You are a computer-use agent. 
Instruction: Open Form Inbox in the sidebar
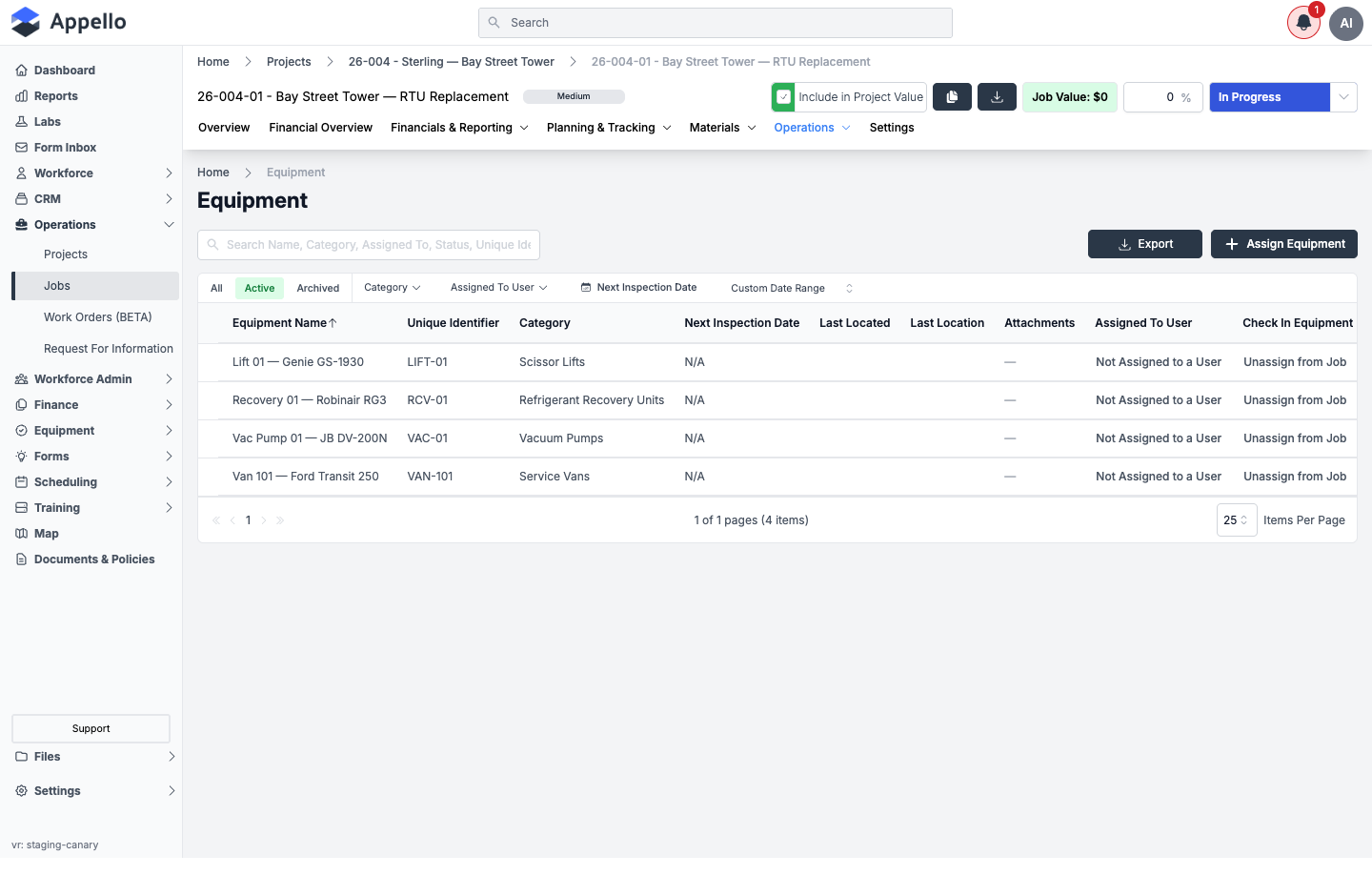tap(65, 148)
